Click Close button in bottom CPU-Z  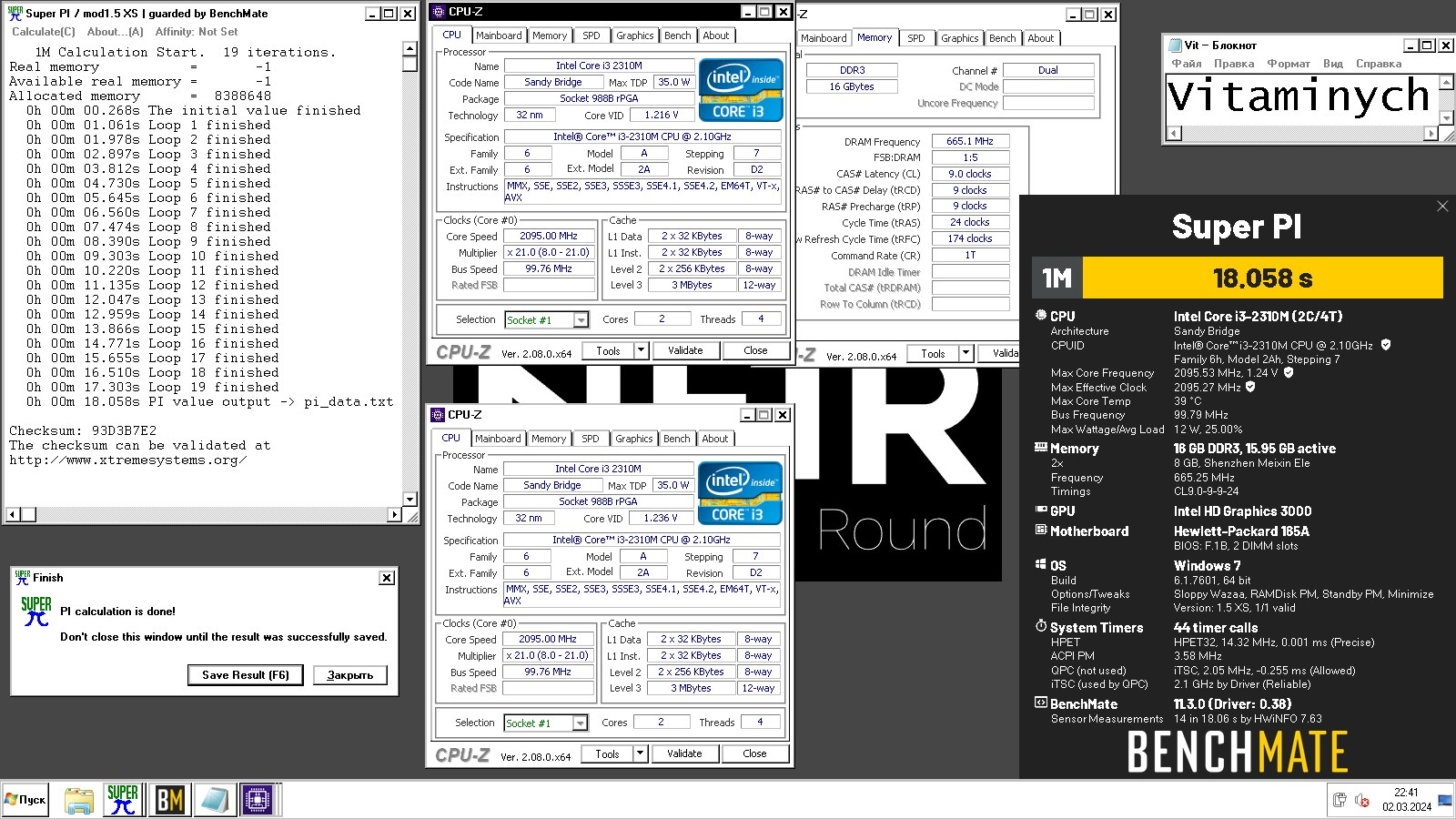tap(754, 753)
